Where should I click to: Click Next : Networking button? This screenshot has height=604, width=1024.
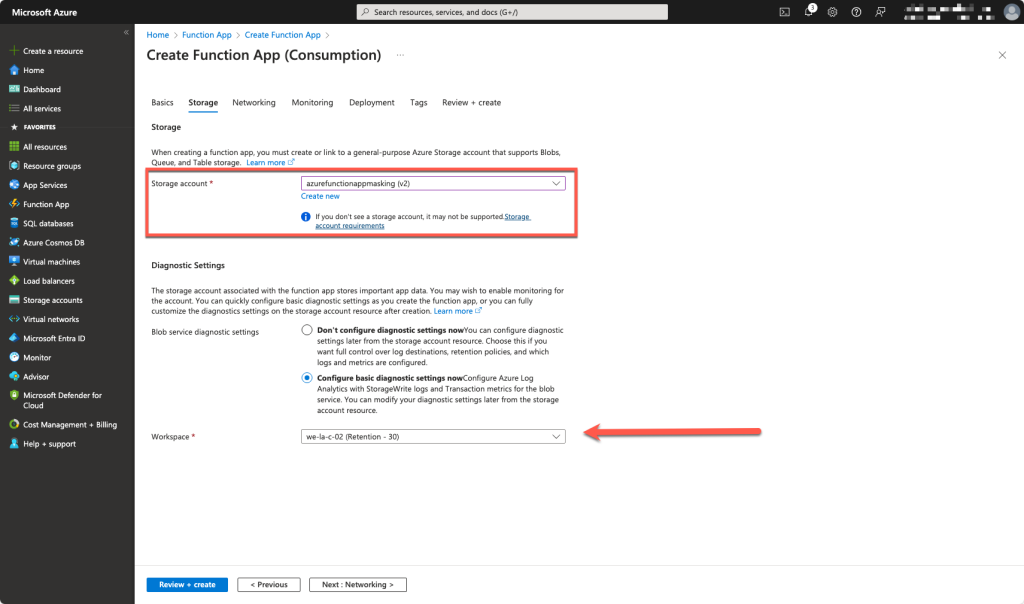pos(358,584)
